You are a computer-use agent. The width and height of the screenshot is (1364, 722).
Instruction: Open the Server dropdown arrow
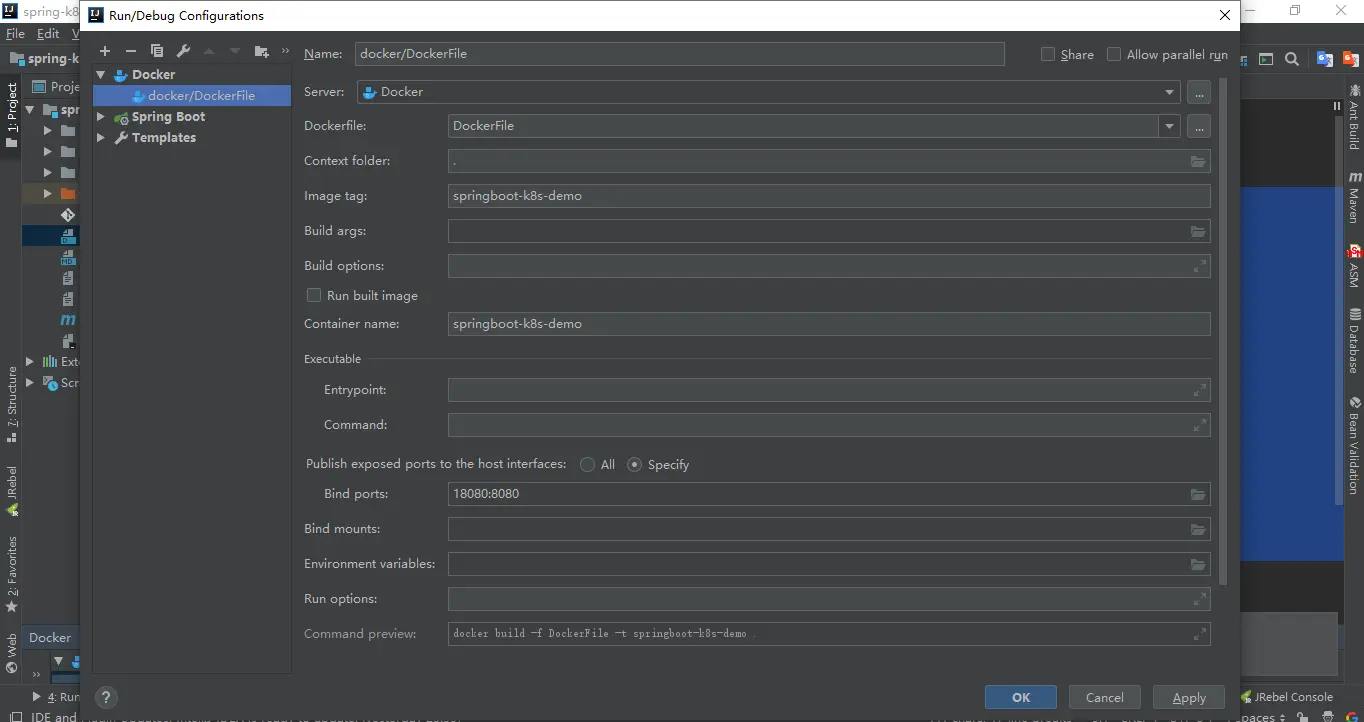(1169, 92)
